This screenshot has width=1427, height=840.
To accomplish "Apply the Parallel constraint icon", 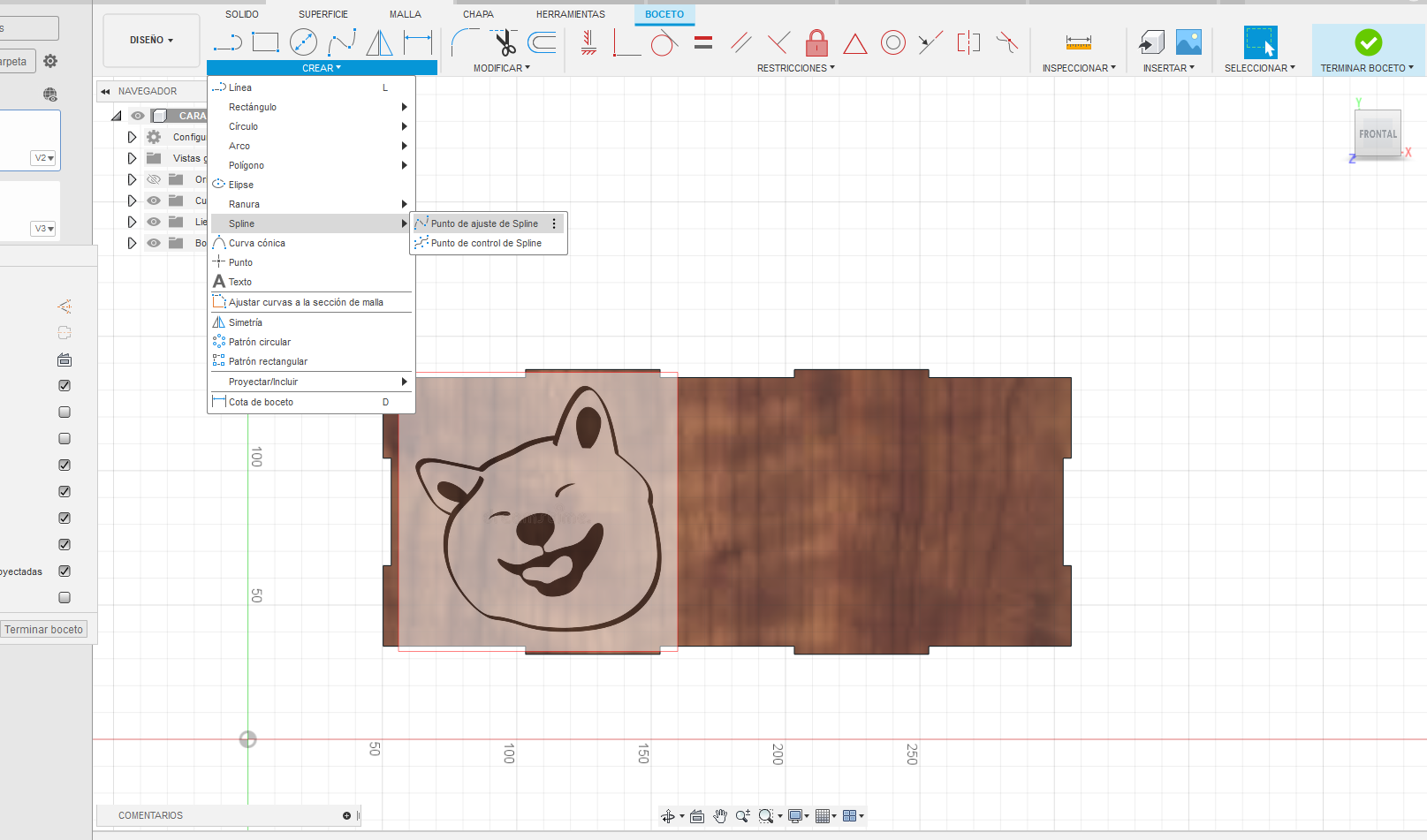I will pos(741,42).
